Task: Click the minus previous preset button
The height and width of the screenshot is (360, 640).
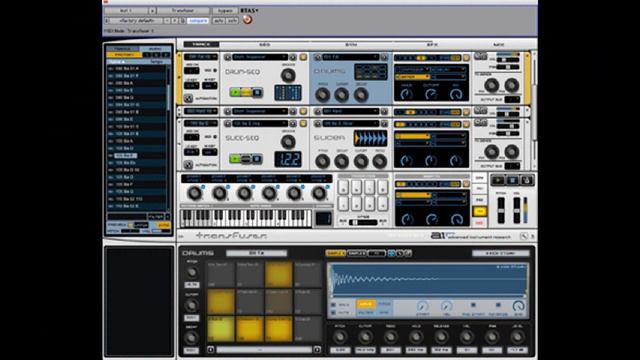Action: click(167, 20)
